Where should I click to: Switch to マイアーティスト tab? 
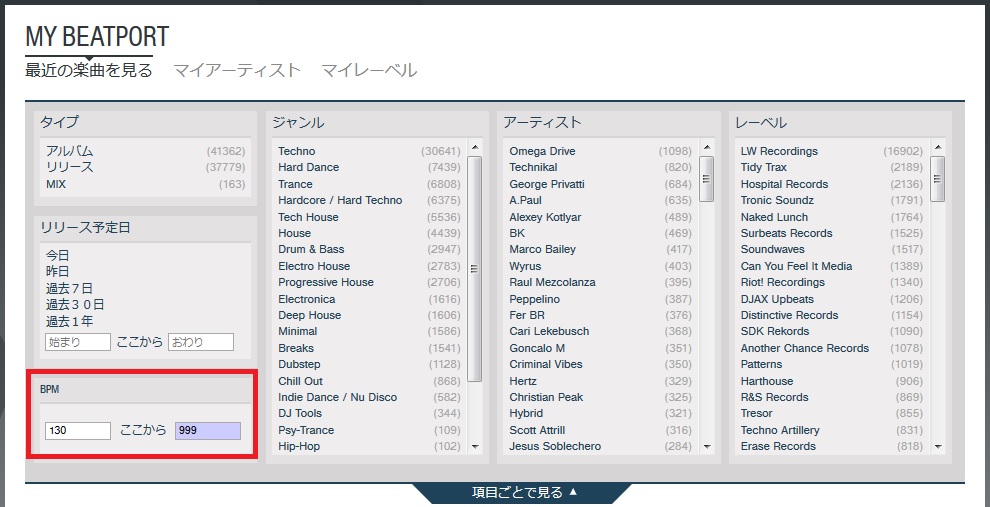click(x=237, y=70)
